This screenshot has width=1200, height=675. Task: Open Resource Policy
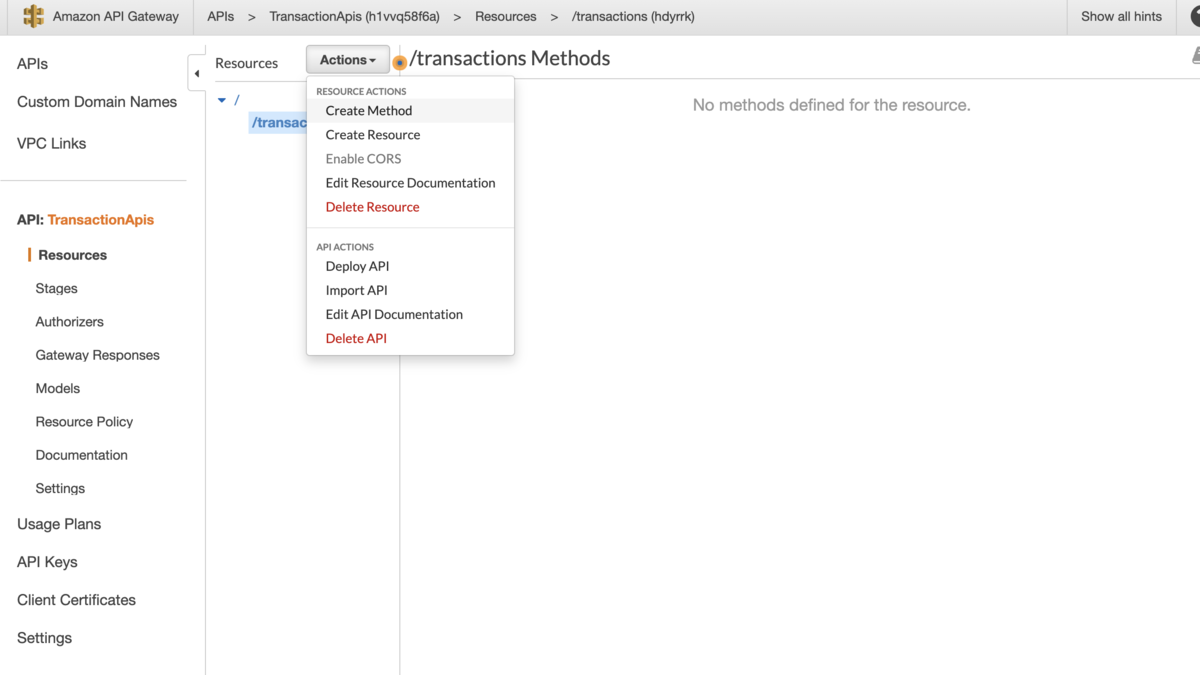(84, 421)
